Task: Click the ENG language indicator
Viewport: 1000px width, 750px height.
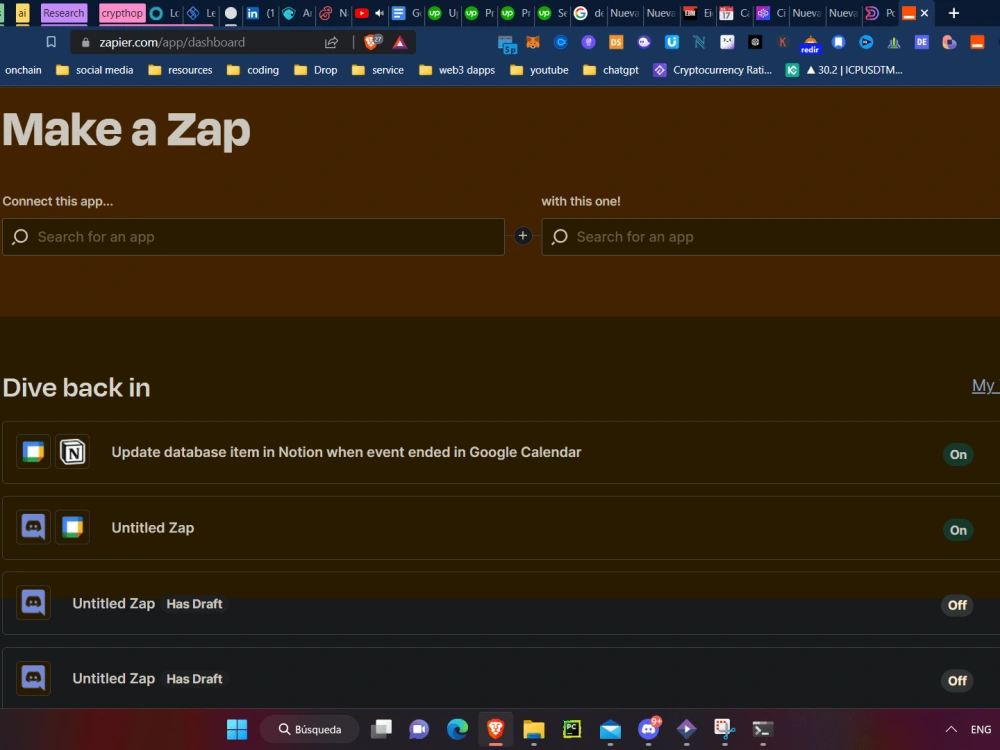Action: point(980,729)
